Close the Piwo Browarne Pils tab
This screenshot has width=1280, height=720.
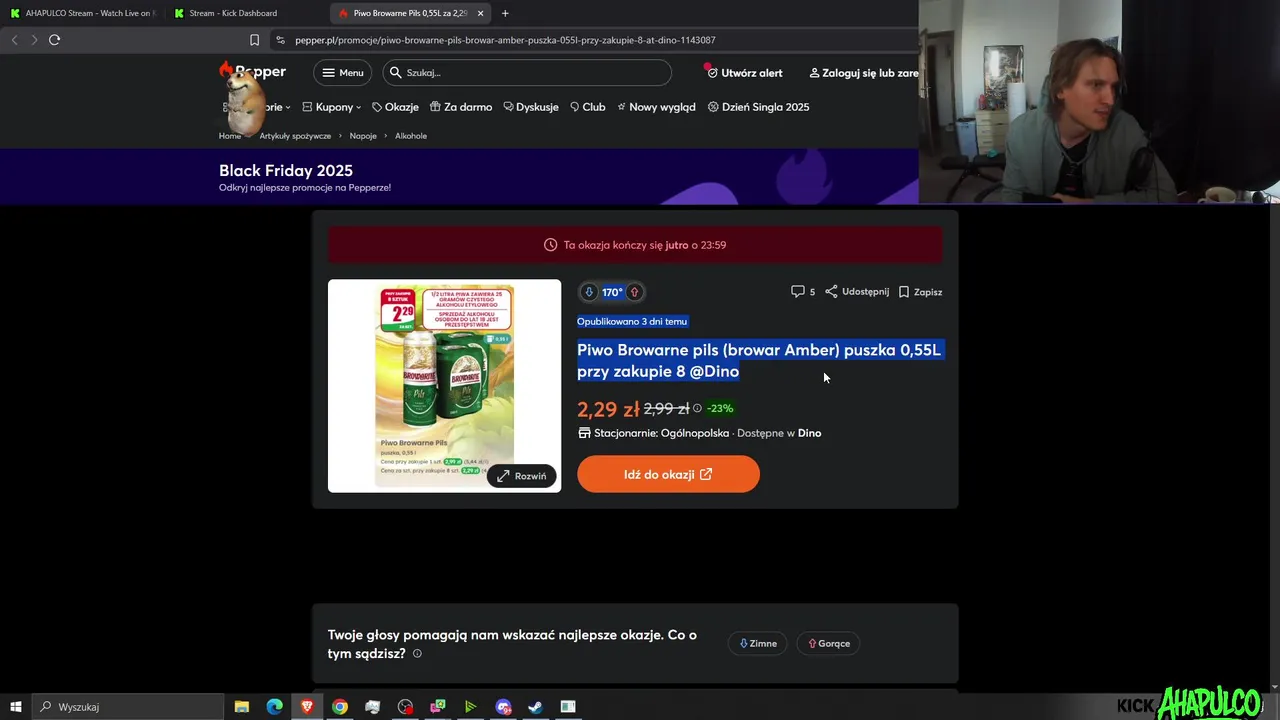481,13
